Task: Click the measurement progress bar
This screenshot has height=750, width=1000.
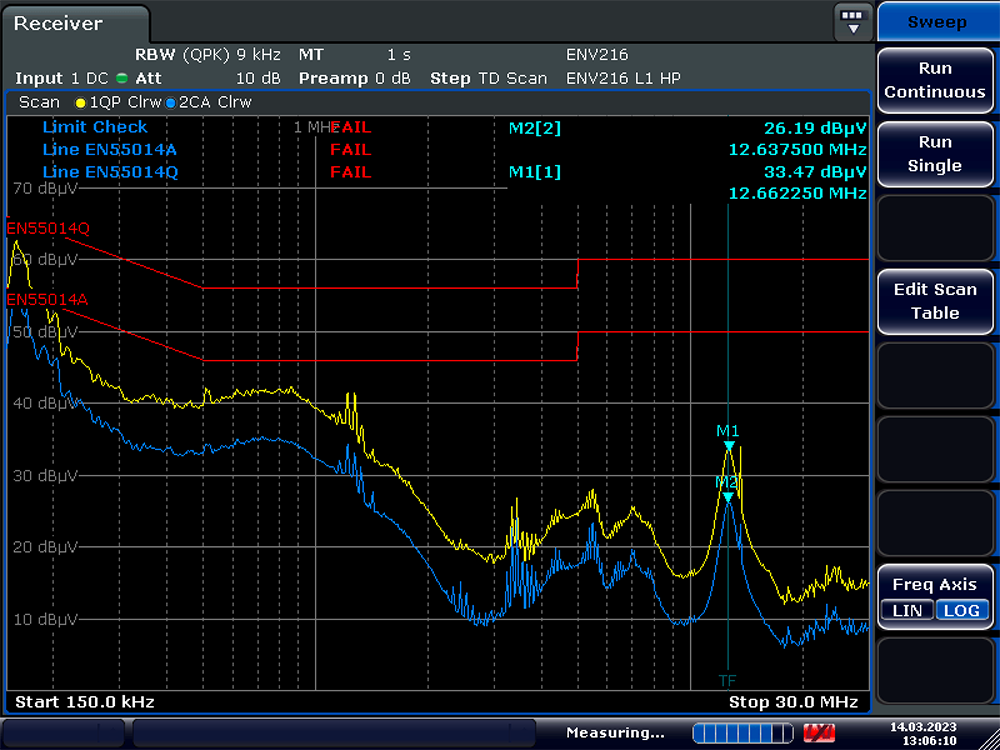Action: pyautogui.click(x=740, y=733)
